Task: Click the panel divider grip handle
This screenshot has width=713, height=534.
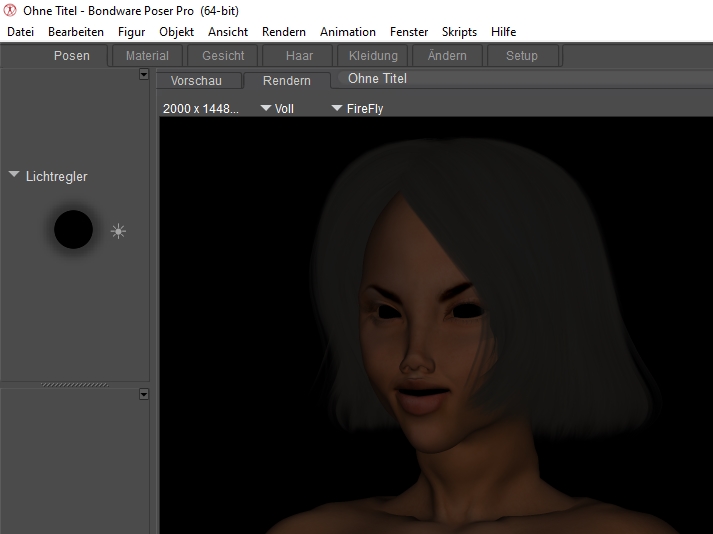Action: [74, 385]
